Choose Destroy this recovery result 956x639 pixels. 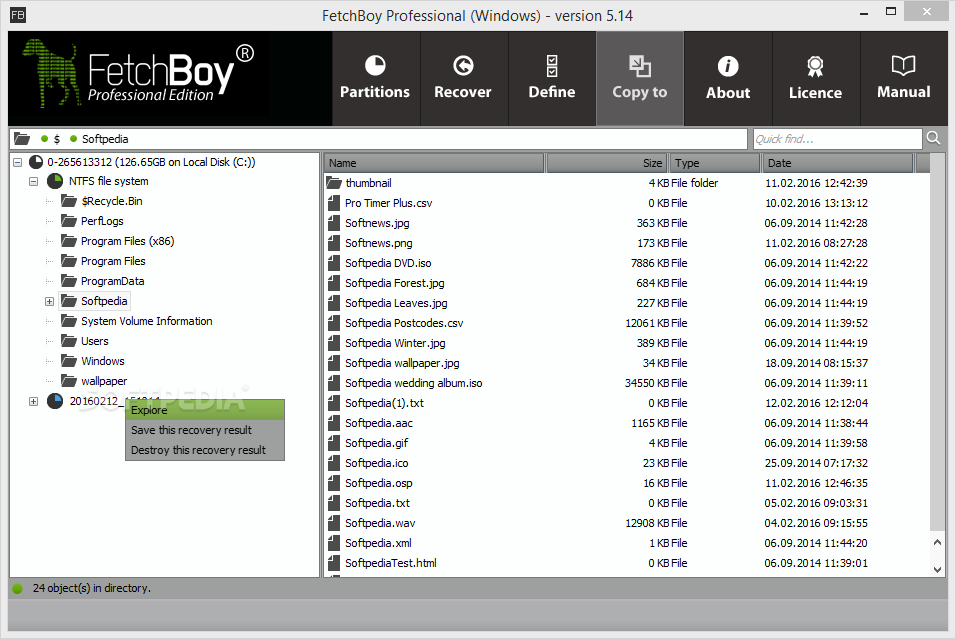tap(205, 451)
